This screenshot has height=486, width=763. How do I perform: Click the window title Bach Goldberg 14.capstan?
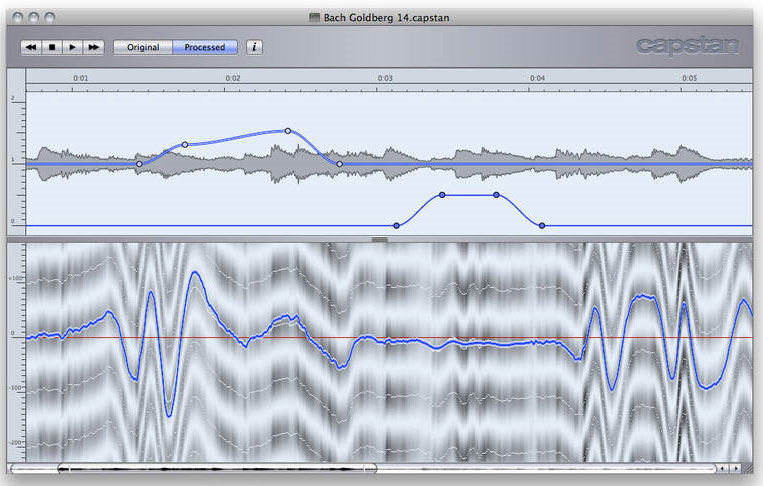click(x=386, y=18)
